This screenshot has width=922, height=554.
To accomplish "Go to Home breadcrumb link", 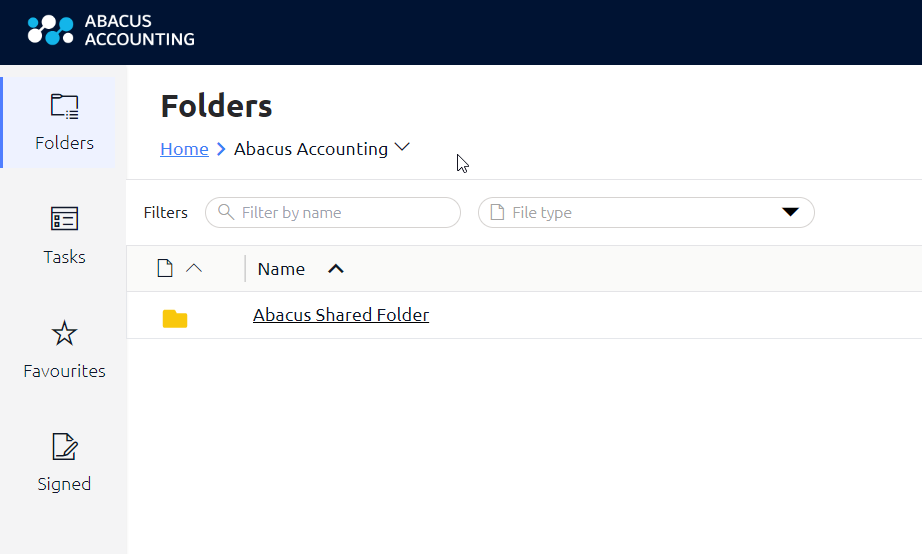I will click(x=184, y=149).
